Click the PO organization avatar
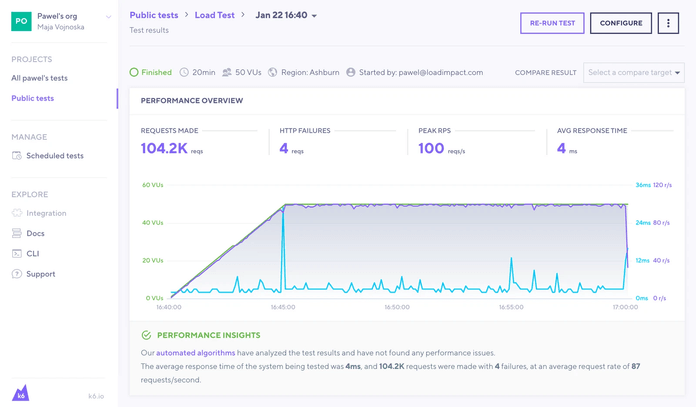Image resolution: width=696 pixels, height=407 pixels. tap(21, 21)
